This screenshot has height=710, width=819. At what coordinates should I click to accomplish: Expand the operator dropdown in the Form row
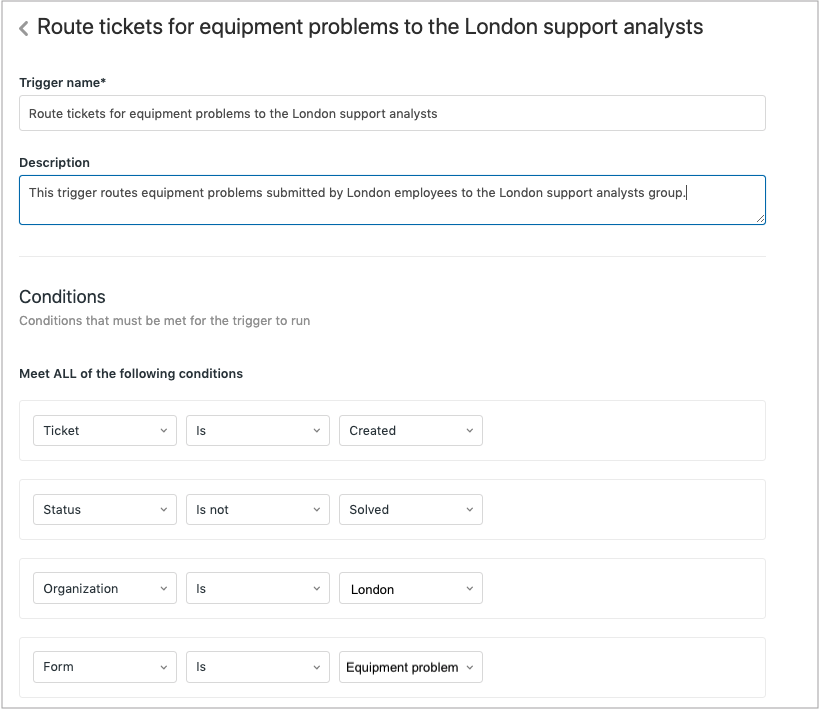(257, 667)
